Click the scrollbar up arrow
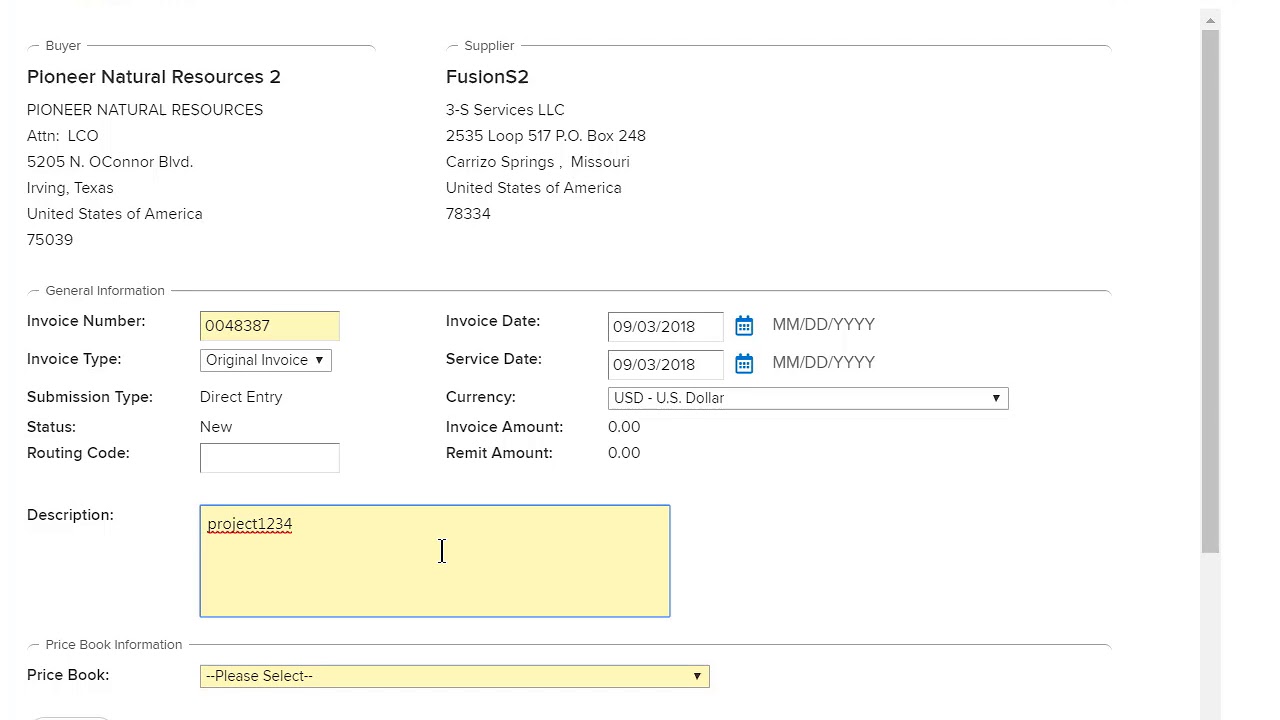 (1210, 20)
